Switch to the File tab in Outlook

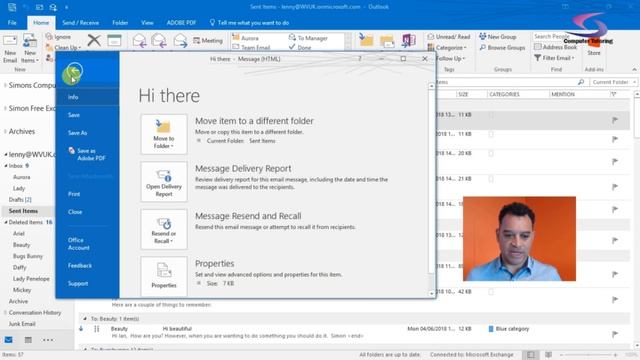12,23
